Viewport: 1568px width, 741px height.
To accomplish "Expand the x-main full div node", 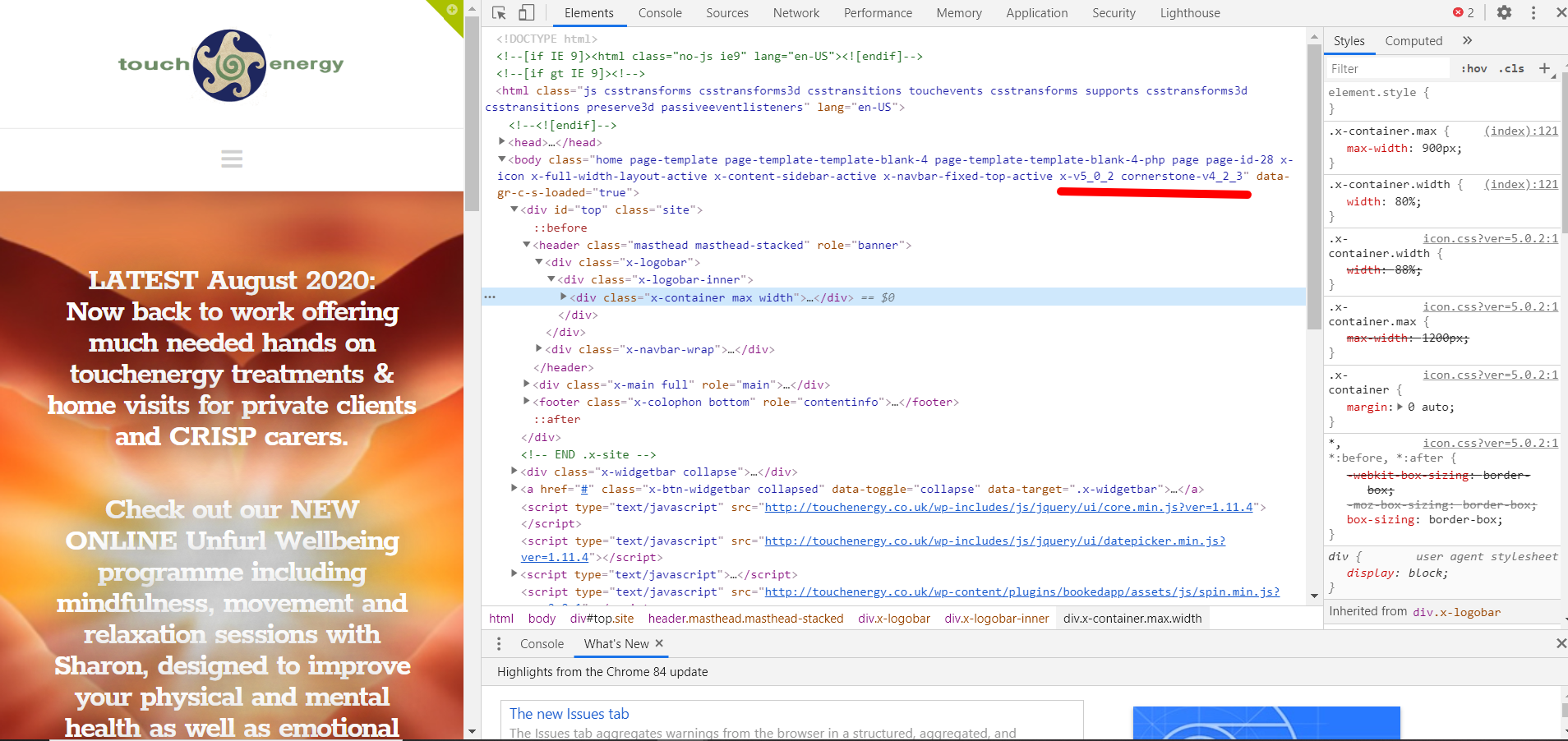I will click(x=527, y=384).
